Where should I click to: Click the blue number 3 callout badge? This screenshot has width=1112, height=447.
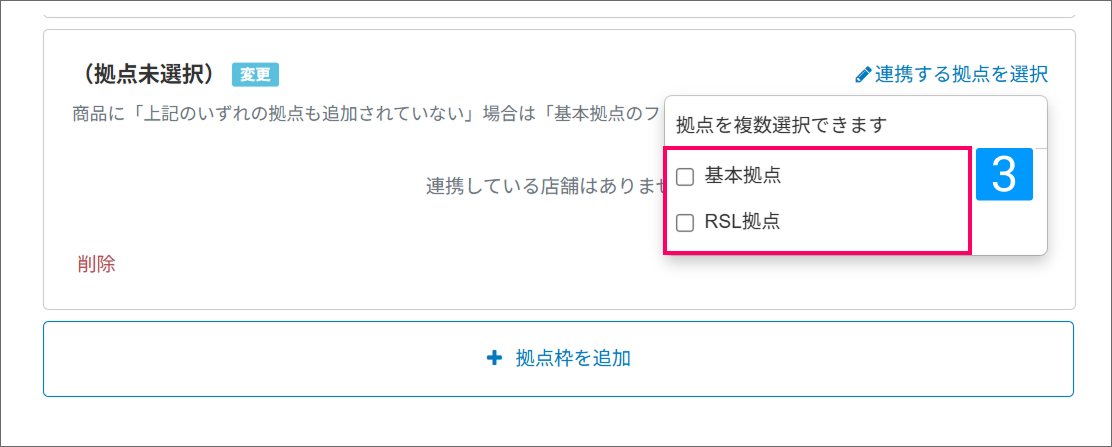1004,175
